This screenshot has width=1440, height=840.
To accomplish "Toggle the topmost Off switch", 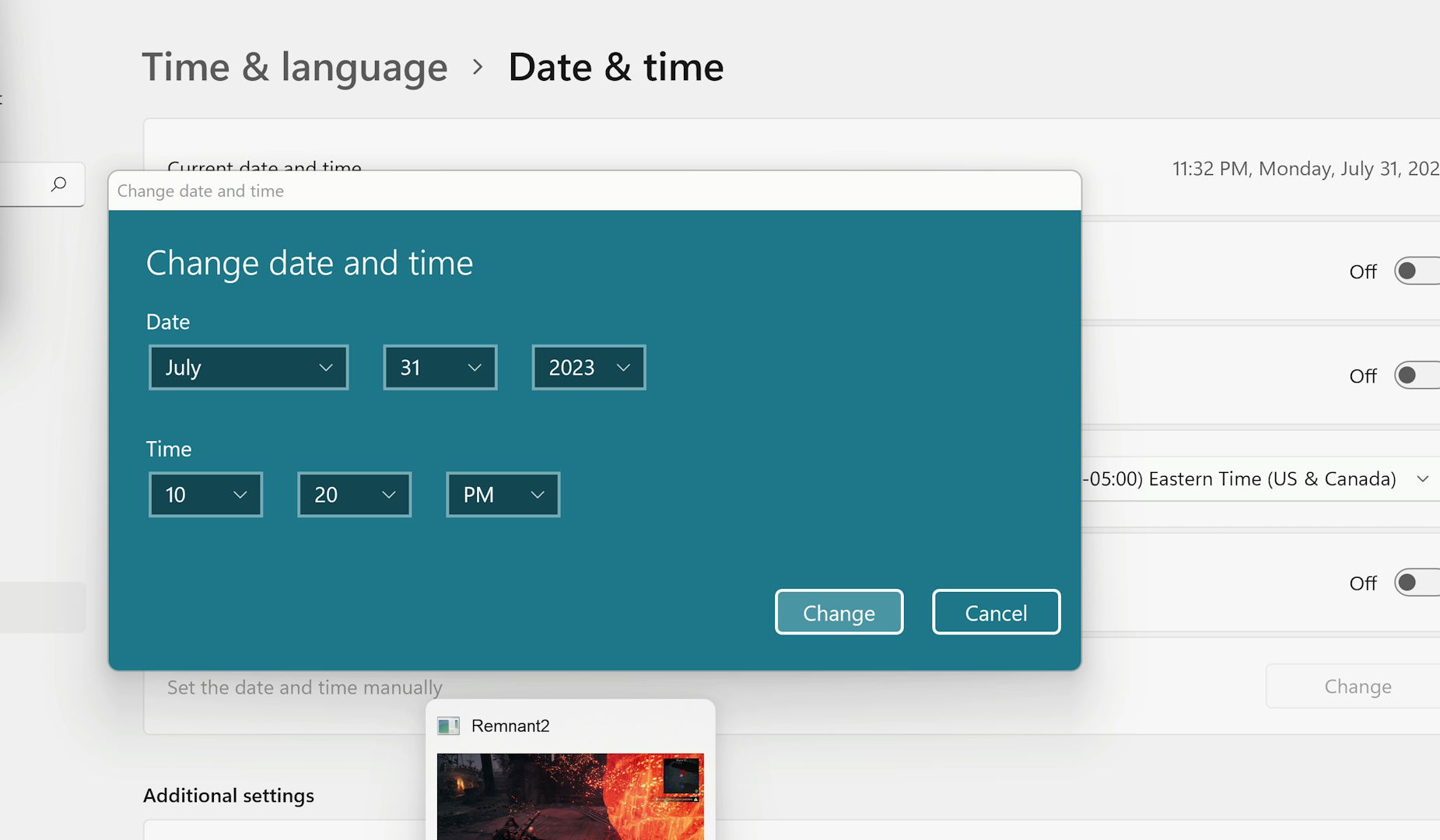I will [x=1415, y=271].
